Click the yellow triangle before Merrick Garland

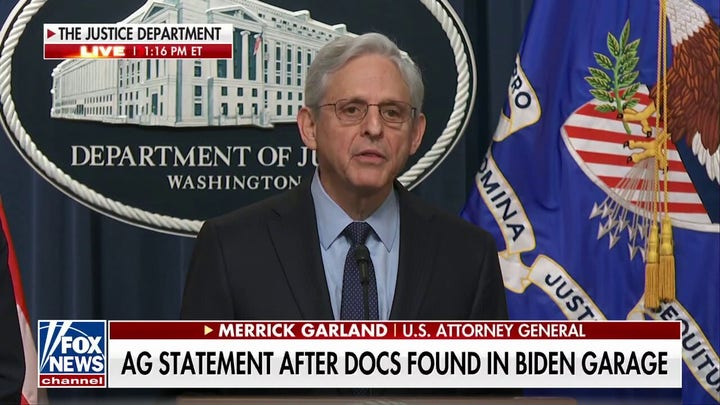tap(208, 330)
